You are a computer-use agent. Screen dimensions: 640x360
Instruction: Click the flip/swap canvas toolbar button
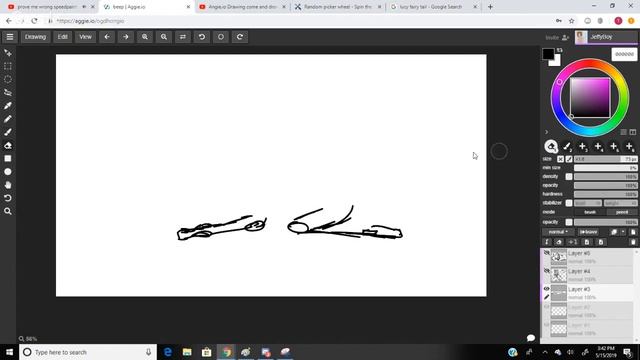tap(183, 37)
